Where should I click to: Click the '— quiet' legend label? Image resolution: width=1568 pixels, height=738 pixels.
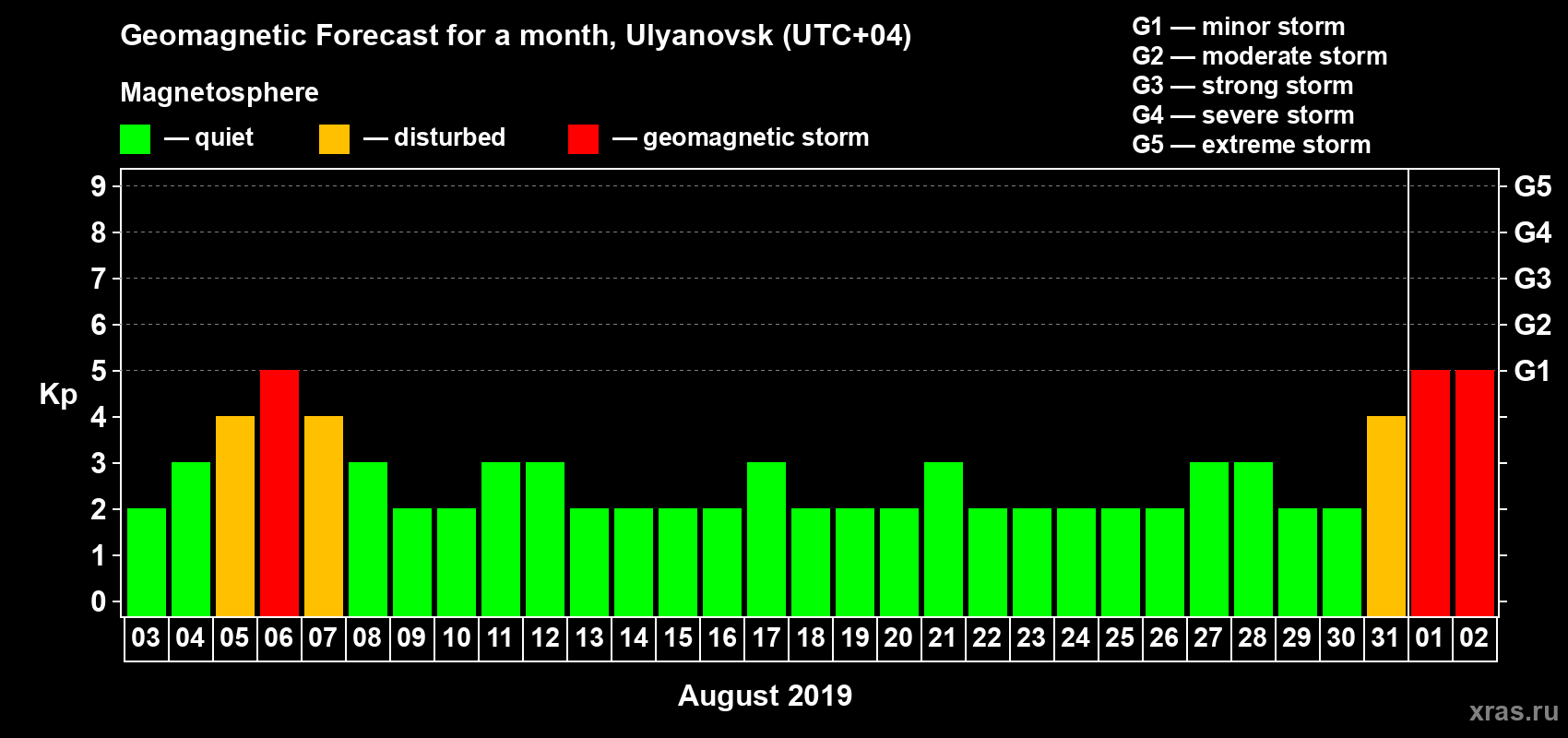click(x=208, y=137)
